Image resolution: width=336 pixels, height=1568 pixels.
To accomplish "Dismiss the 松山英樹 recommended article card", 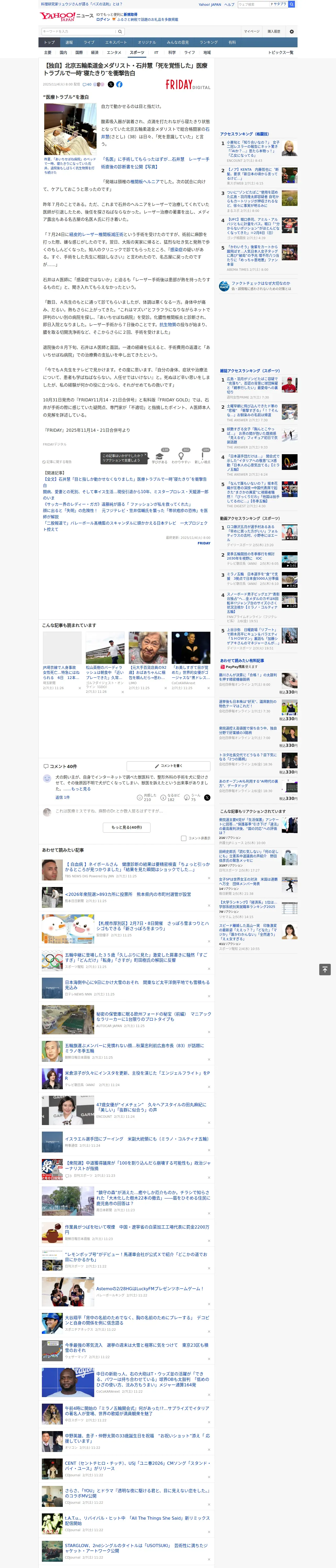I will [x=122, y=692].
